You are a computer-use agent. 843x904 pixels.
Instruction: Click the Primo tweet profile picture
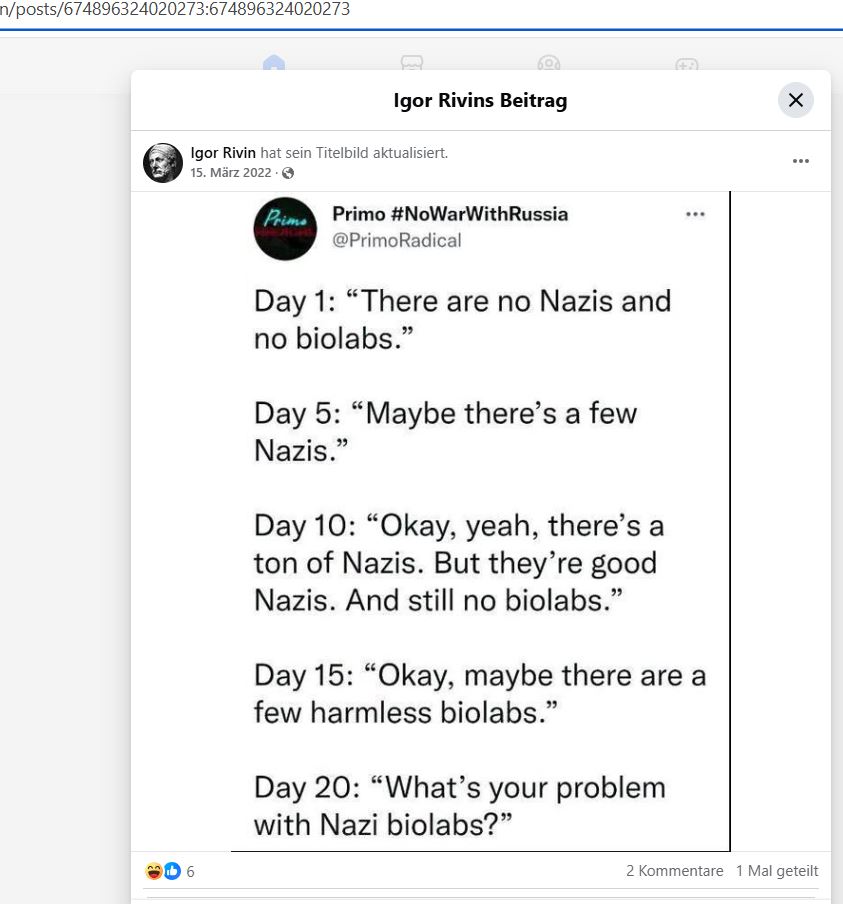[x=285, y=228]
